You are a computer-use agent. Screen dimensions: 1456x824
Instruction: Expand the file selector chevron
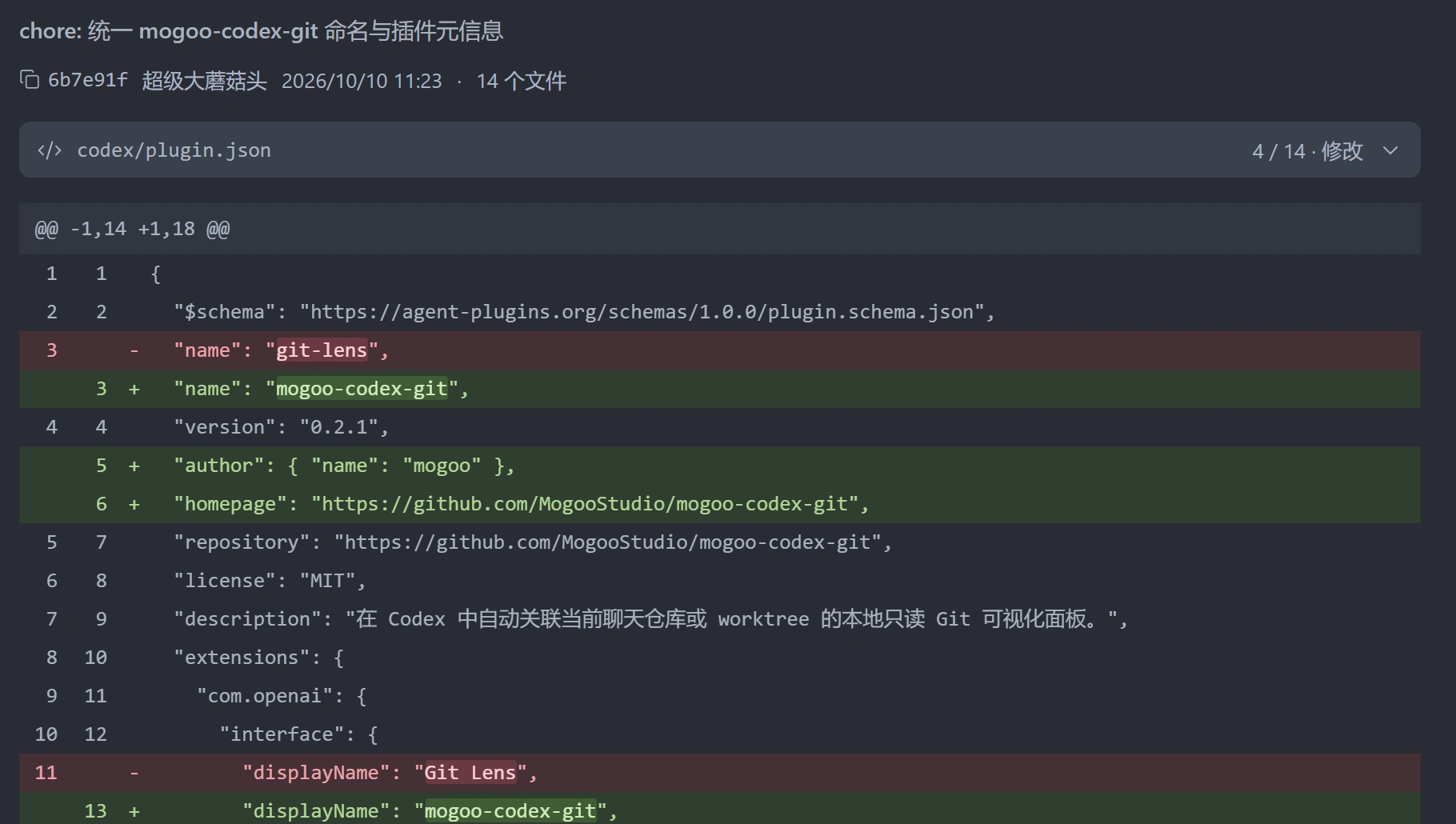[1390, 150]
